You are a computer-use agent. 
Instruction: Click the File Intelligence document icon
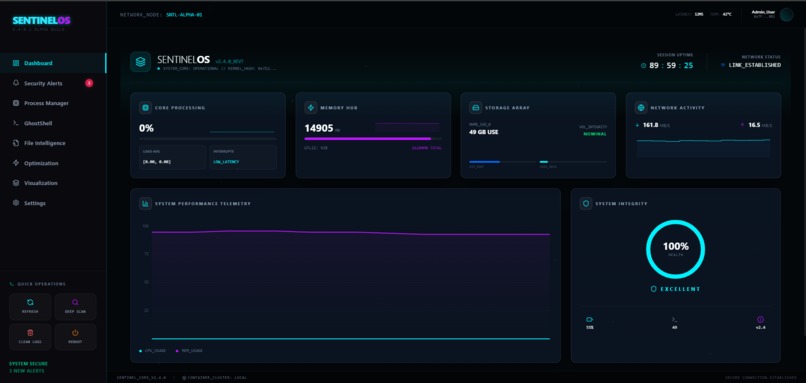tap(16, 143)
